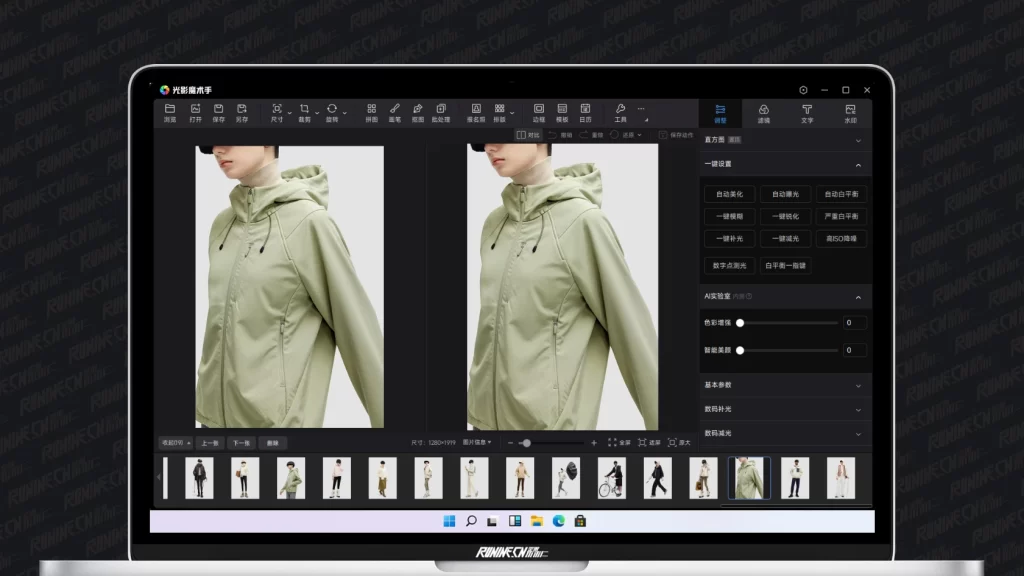Image resolution: width=1024 pixels, height=576 pixels.
Task: Open 批处理 (Batch process) tool
Action: click(x=441, y=109)
